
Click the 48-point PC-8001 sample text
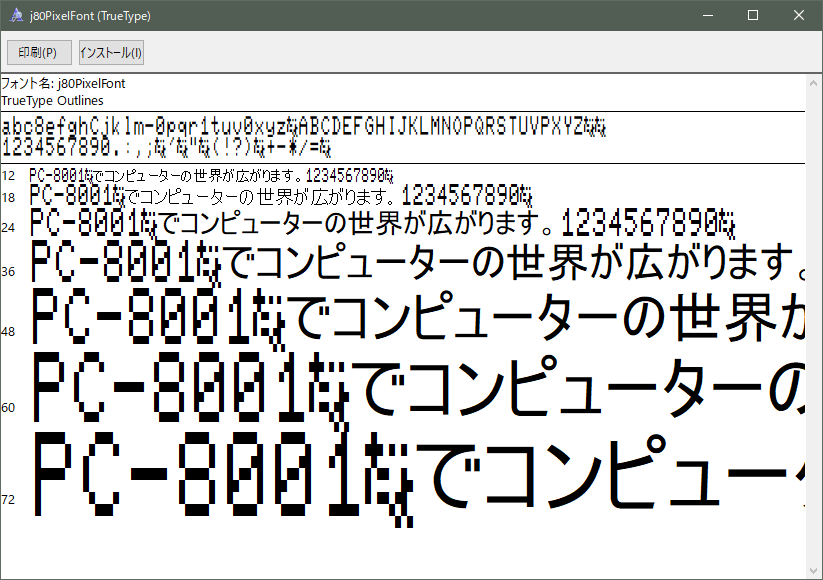click(418, 318)
